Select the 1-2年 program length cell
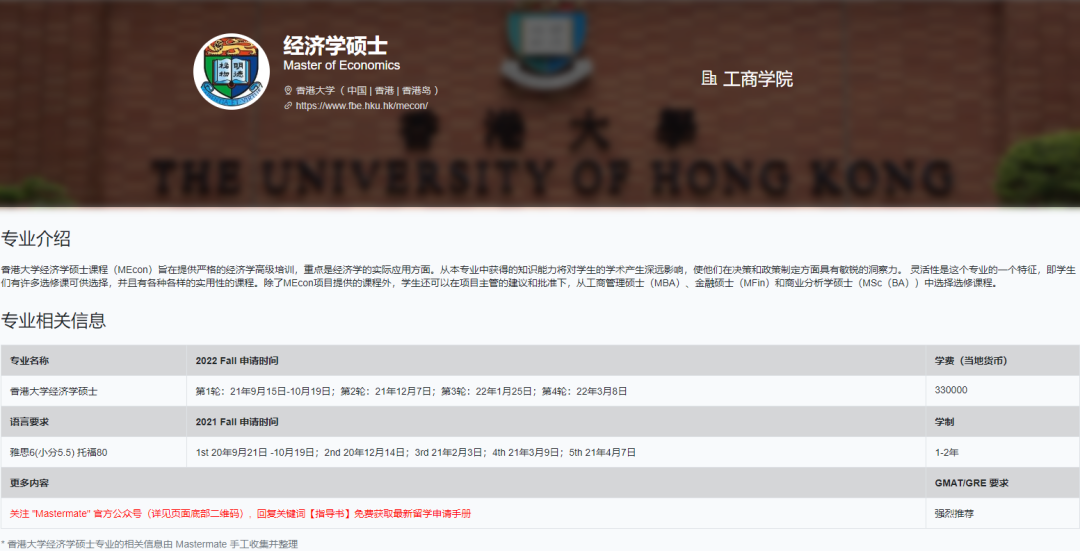The height and width of the screenshot is (551, 1080). 946,452
